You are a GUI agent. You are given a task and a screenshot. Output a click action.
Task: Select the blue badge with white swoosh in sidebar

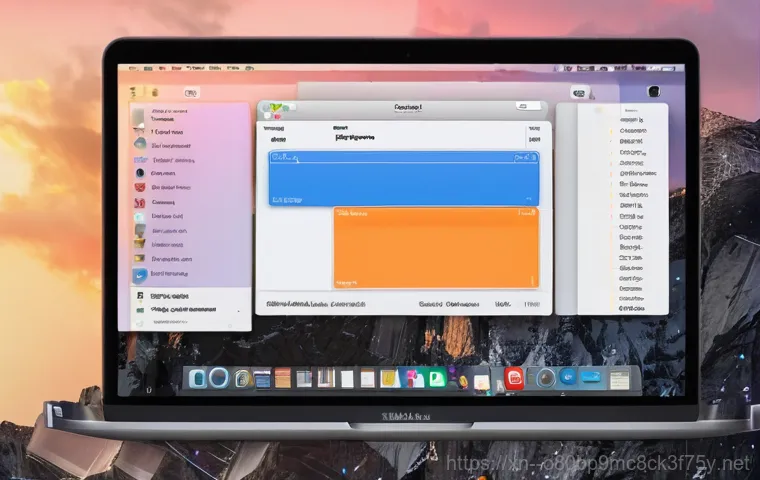click(x=140, y=275)
